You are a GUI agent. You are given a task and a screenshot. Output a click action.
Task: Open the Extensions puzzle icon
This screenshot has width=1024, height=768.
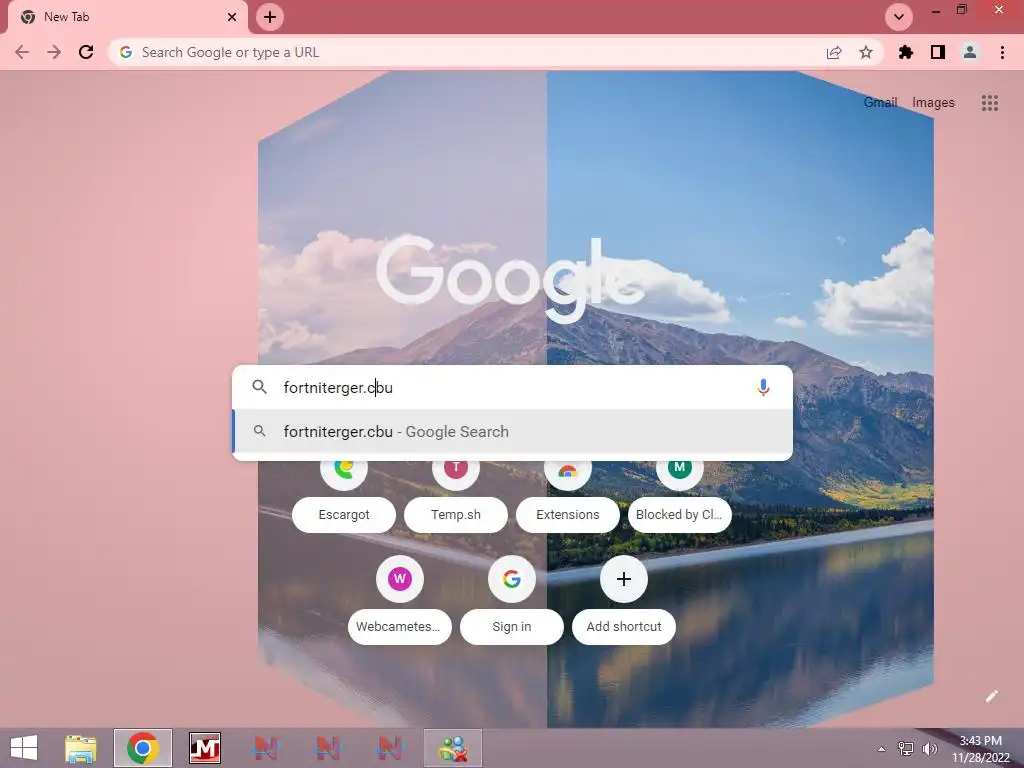[x=906, y=52]
